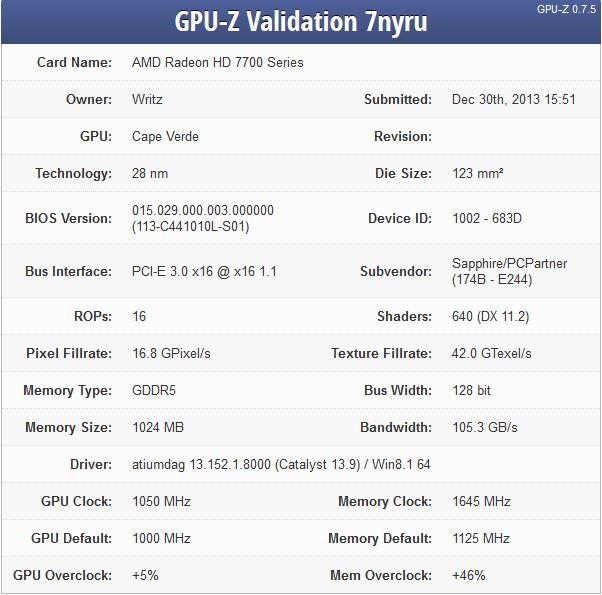Viewport: 602px width, 595px height.
Task: Click the 'Texture Fillrate:' label
Action: [382, 353]
